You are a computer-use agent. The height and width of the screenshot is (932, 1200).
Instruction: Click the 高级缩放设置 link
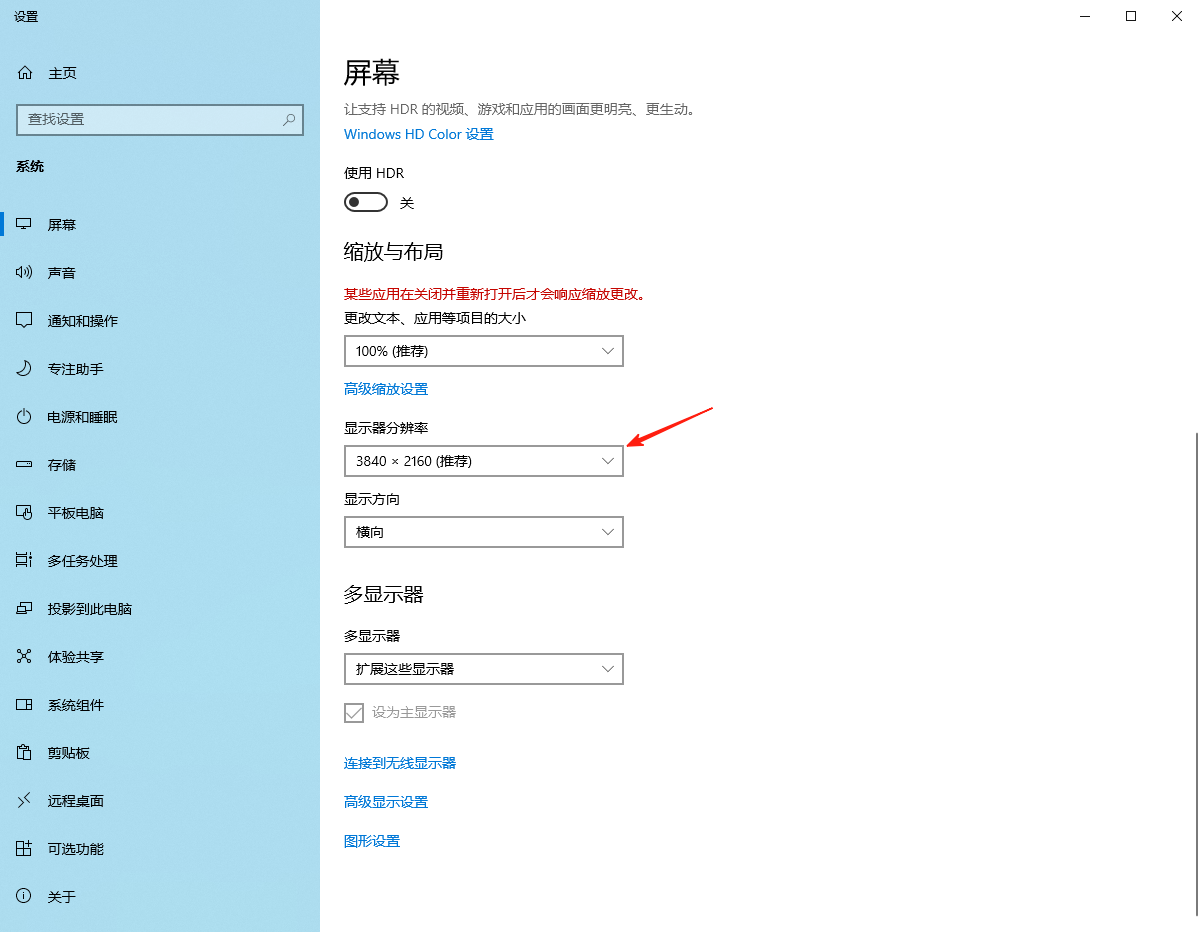[385, 389]
